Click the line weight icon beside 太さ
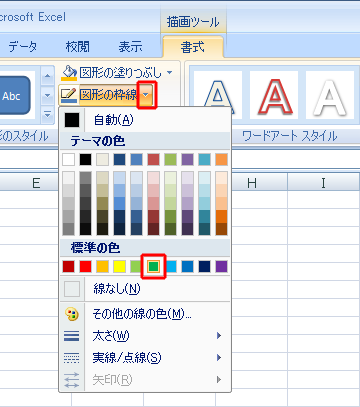 (72, 336)
